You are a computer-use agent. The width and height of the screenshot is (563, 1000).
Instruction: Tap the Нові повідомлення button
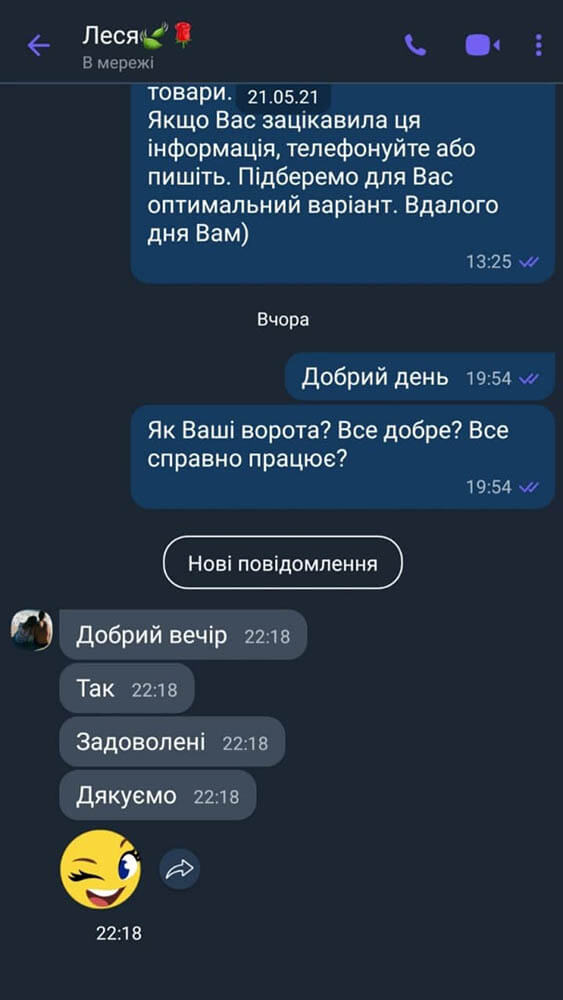click(282, 562)
